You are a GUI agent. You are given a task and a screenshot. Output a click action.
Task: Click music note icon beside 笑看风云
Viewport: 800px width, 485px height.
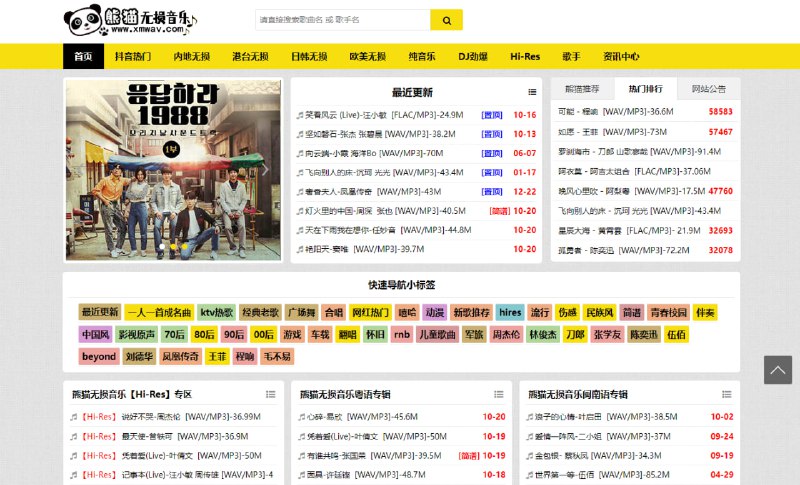[x=299, y=115]
